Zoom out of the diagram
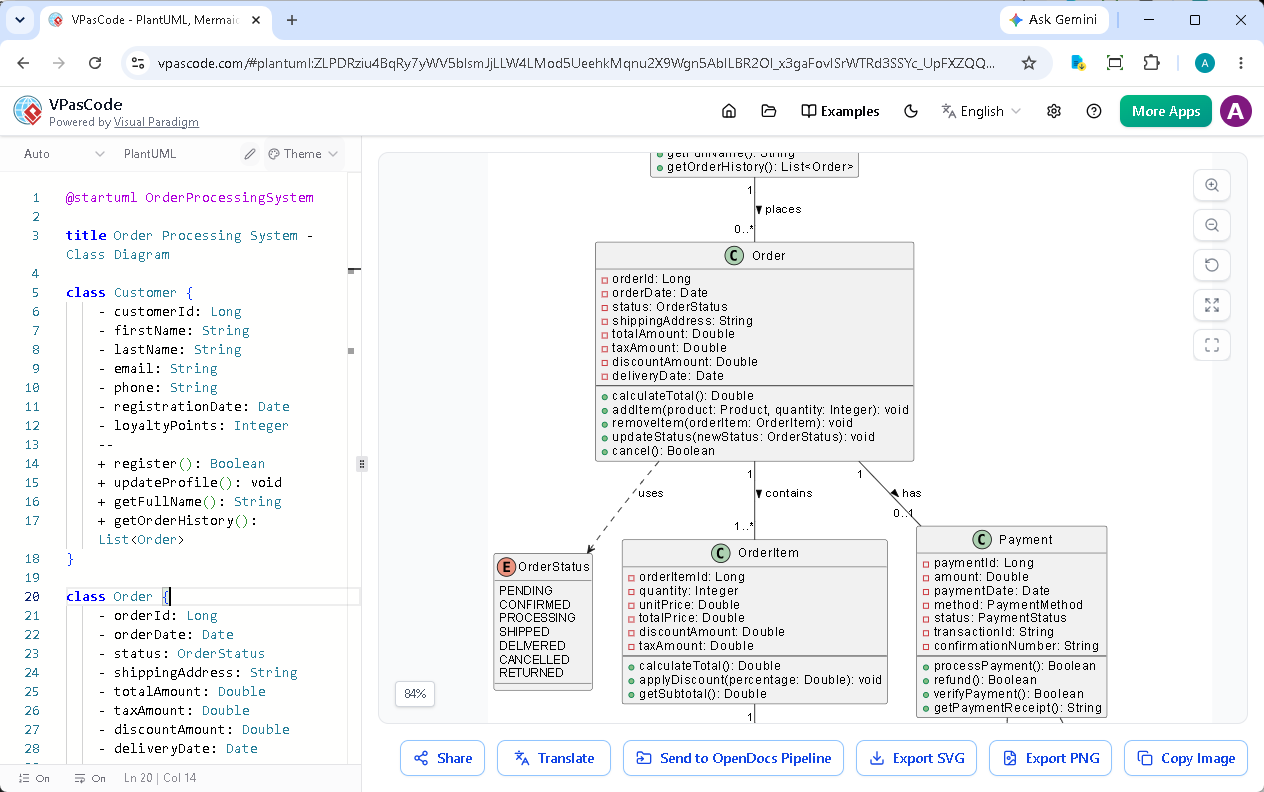Viewport: 1264px width, 792px height. click(1212, 225)
